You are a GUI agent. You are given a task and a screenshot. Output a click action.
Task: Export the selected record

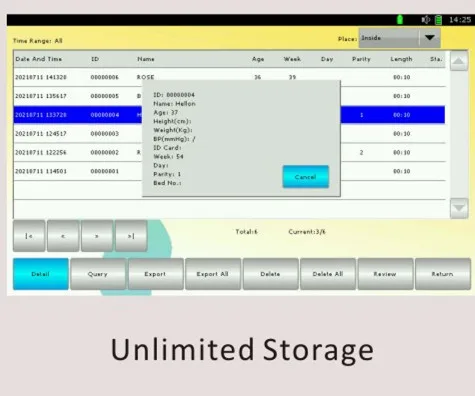pos(155,274)
